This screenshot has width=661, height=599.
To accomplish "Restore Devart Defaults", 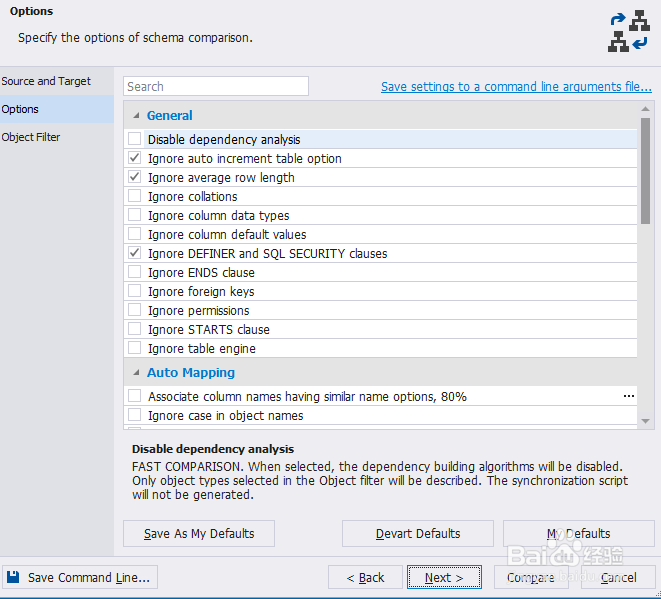I will [x=417, y=533].
